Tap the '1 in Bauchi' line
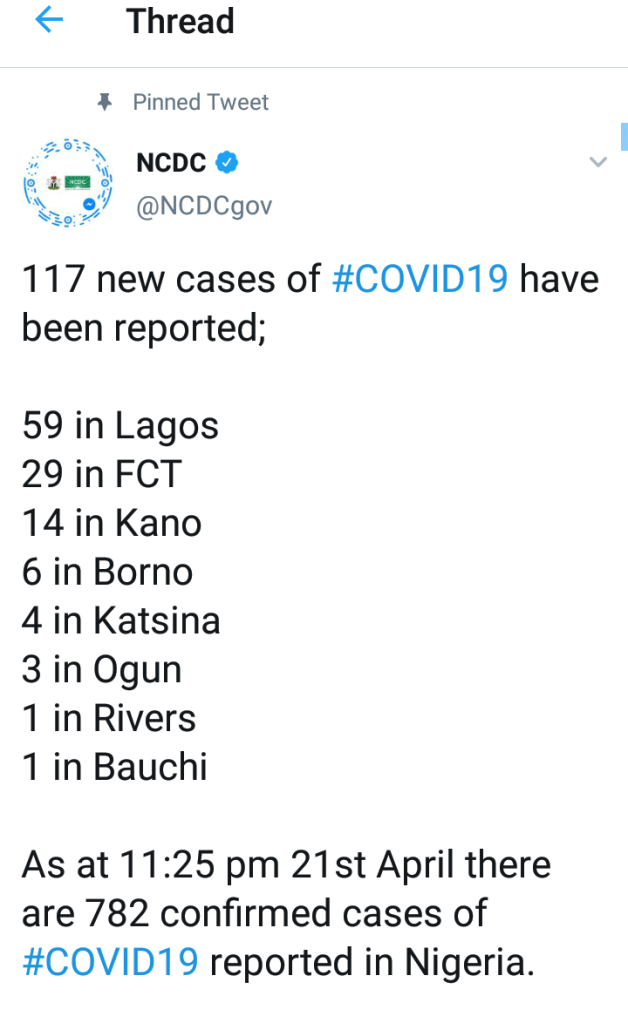The image size is (628, 1023). pos(114,767)
